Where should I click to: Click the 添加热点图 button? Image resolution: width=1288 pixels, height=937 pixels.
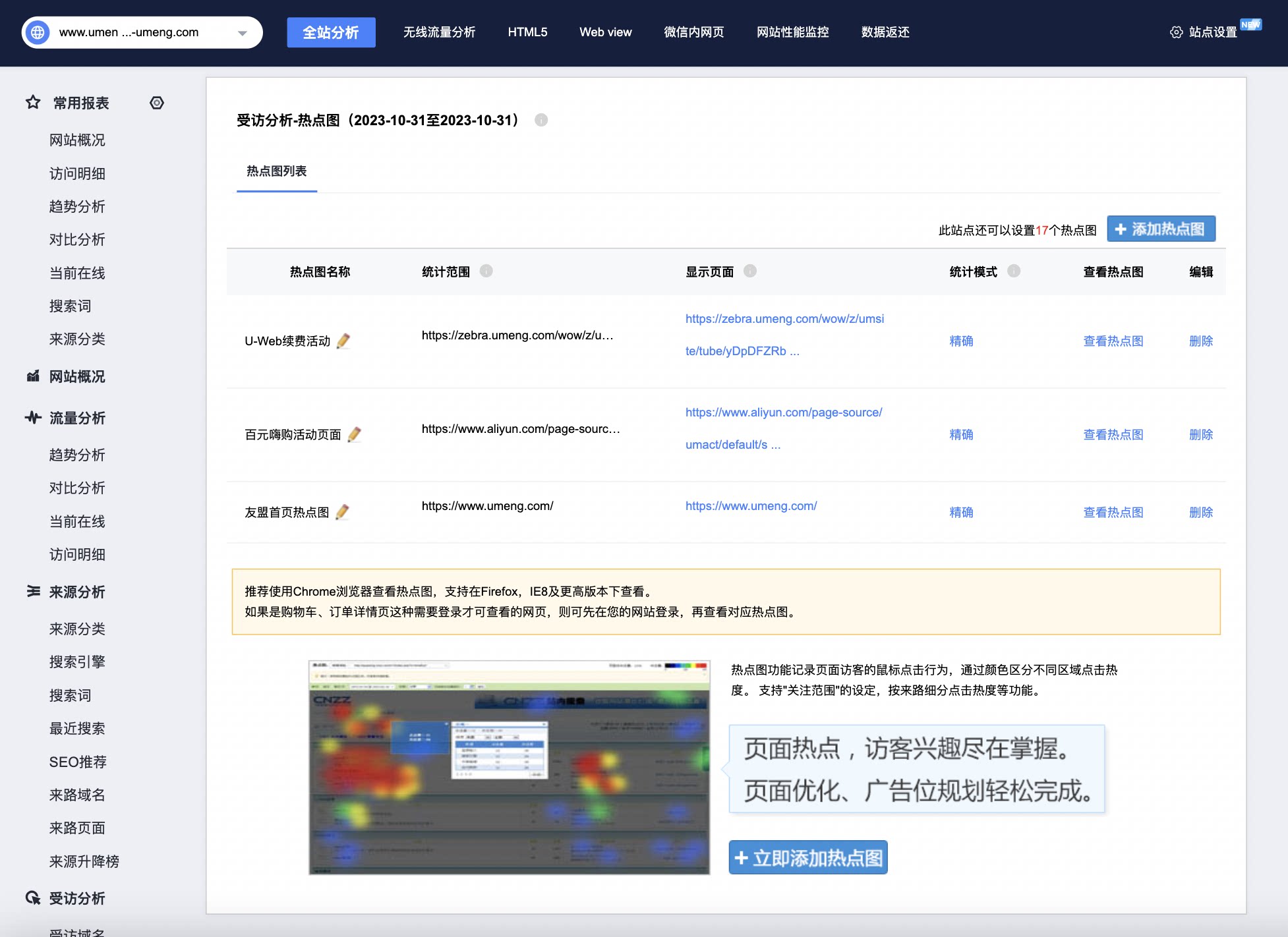pos(1161,229)
